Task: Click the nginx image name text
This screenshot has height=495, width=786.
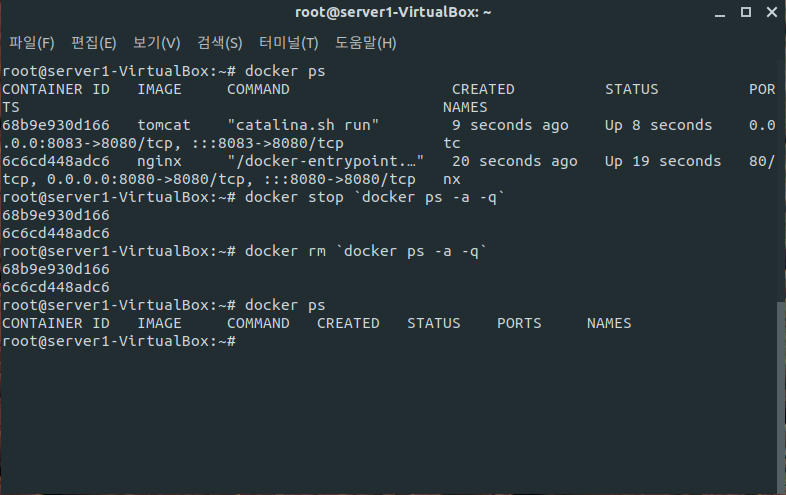Action: pyautogui.click(x=159, y=161)
